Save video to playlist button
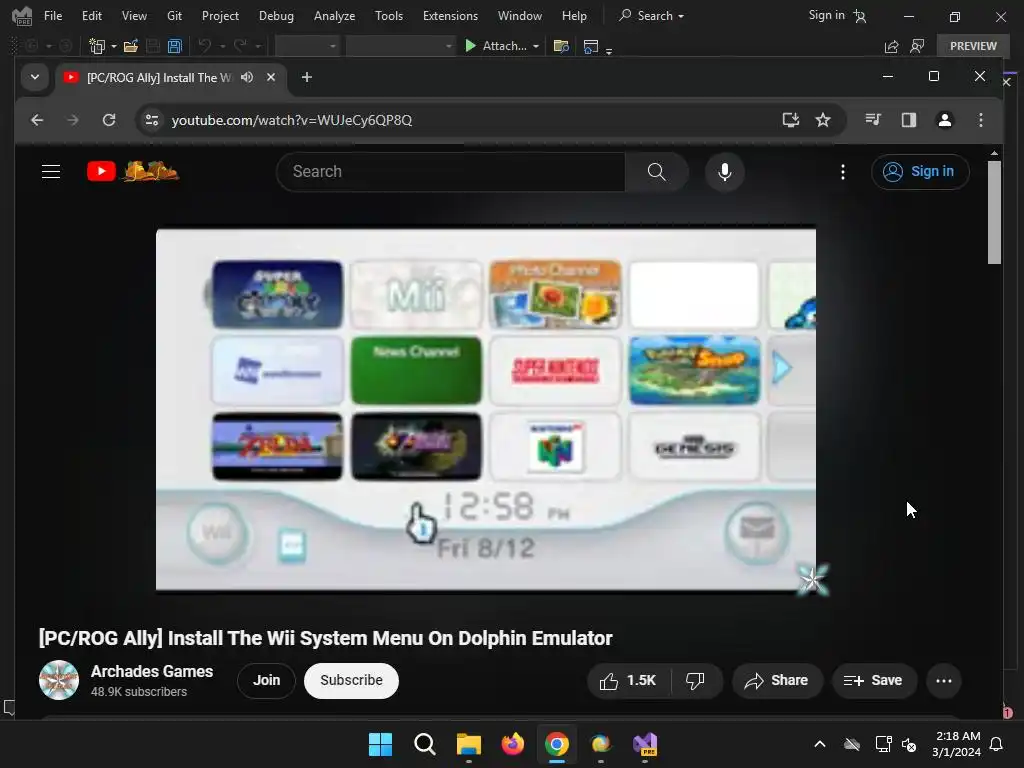This screenshot has height=768, width=1024. point(873,680)
